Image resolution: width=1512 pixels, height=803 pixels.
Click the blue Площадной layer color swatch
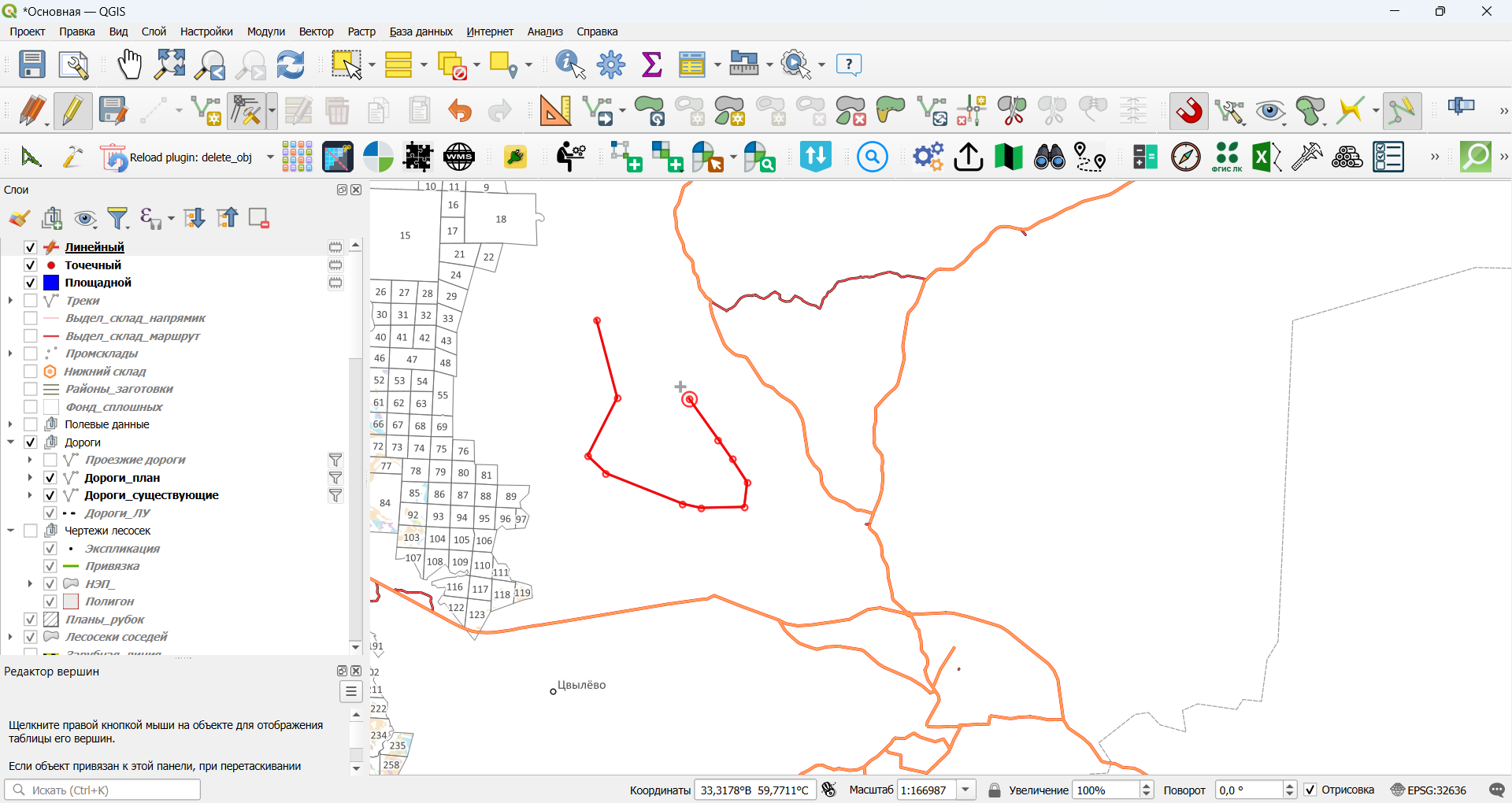[x=51, y=283]
